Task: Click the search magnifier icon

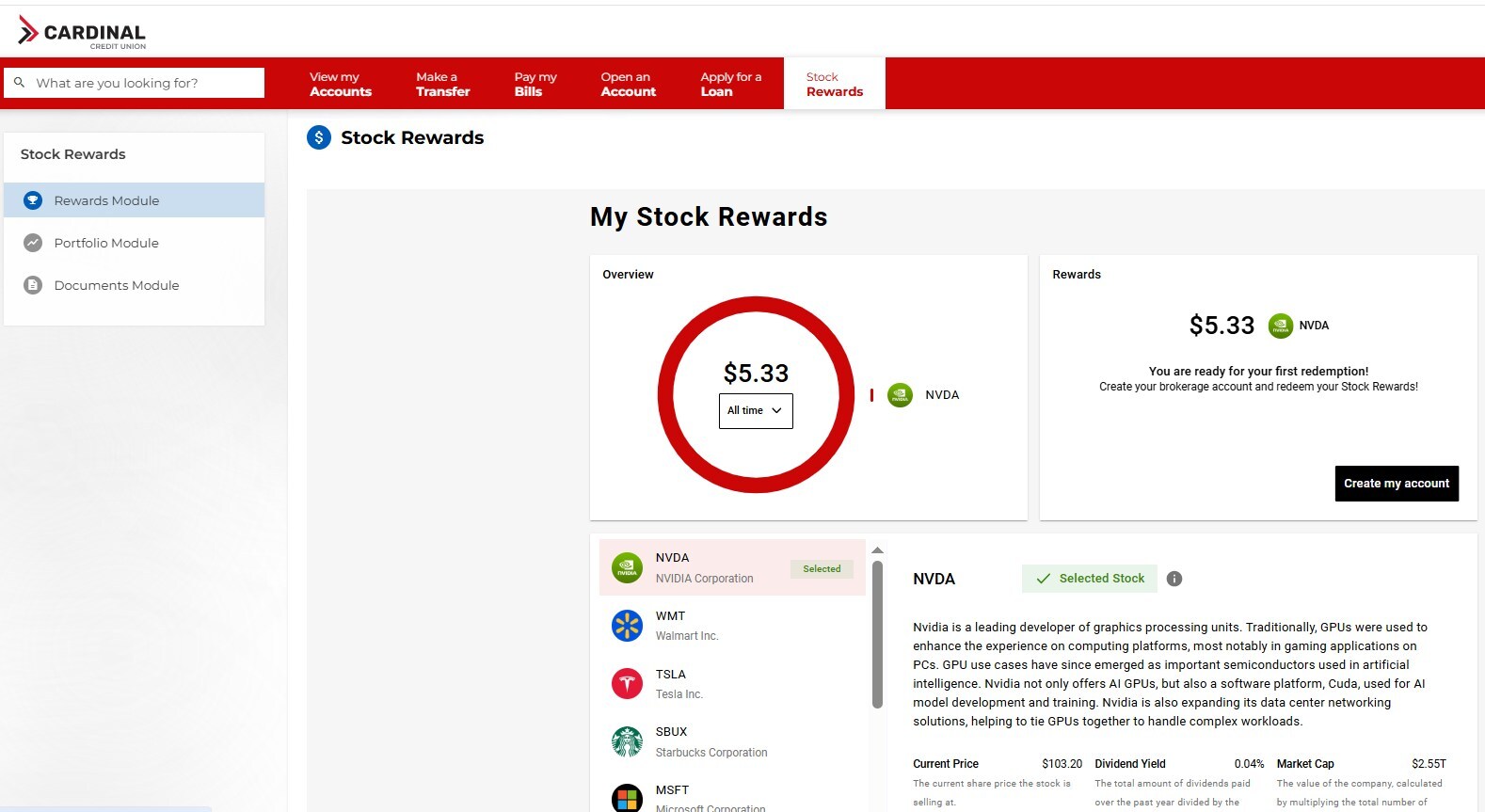Action: click(x=19, y=83)
